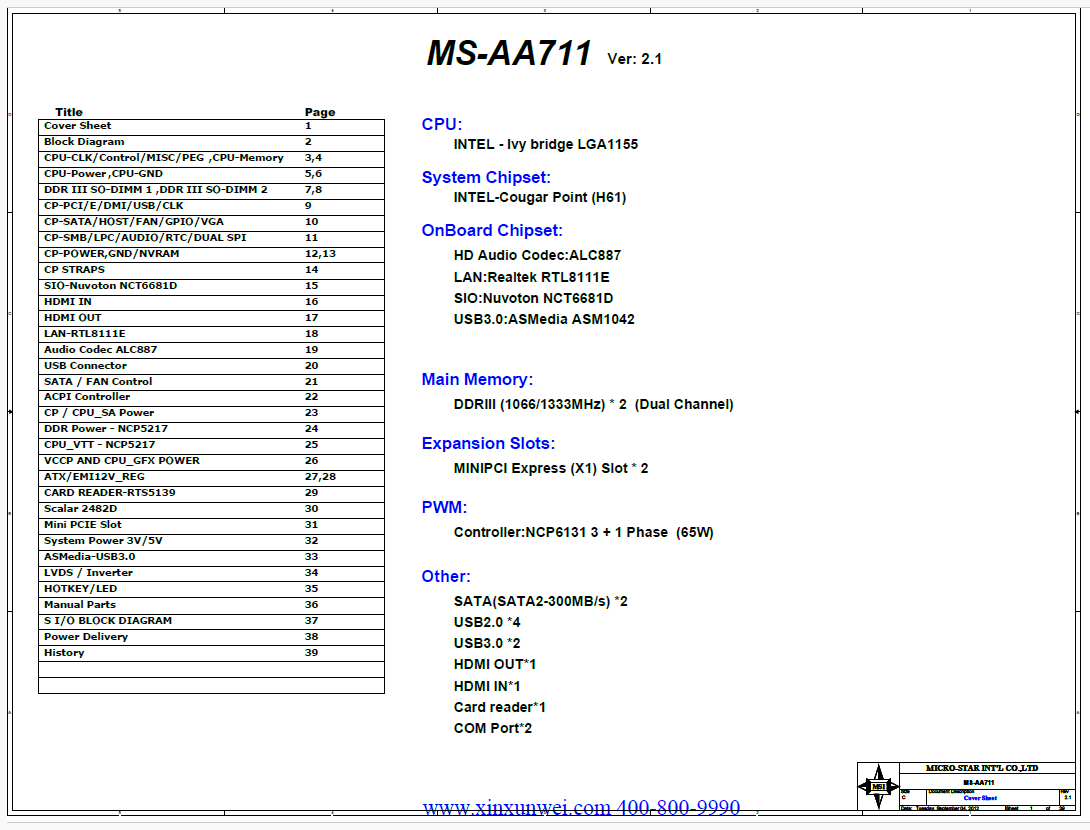This screenshot has height=830, width=1090.
Task: Click 'SATA / FAN Control' entry
Action: (211, 382)
